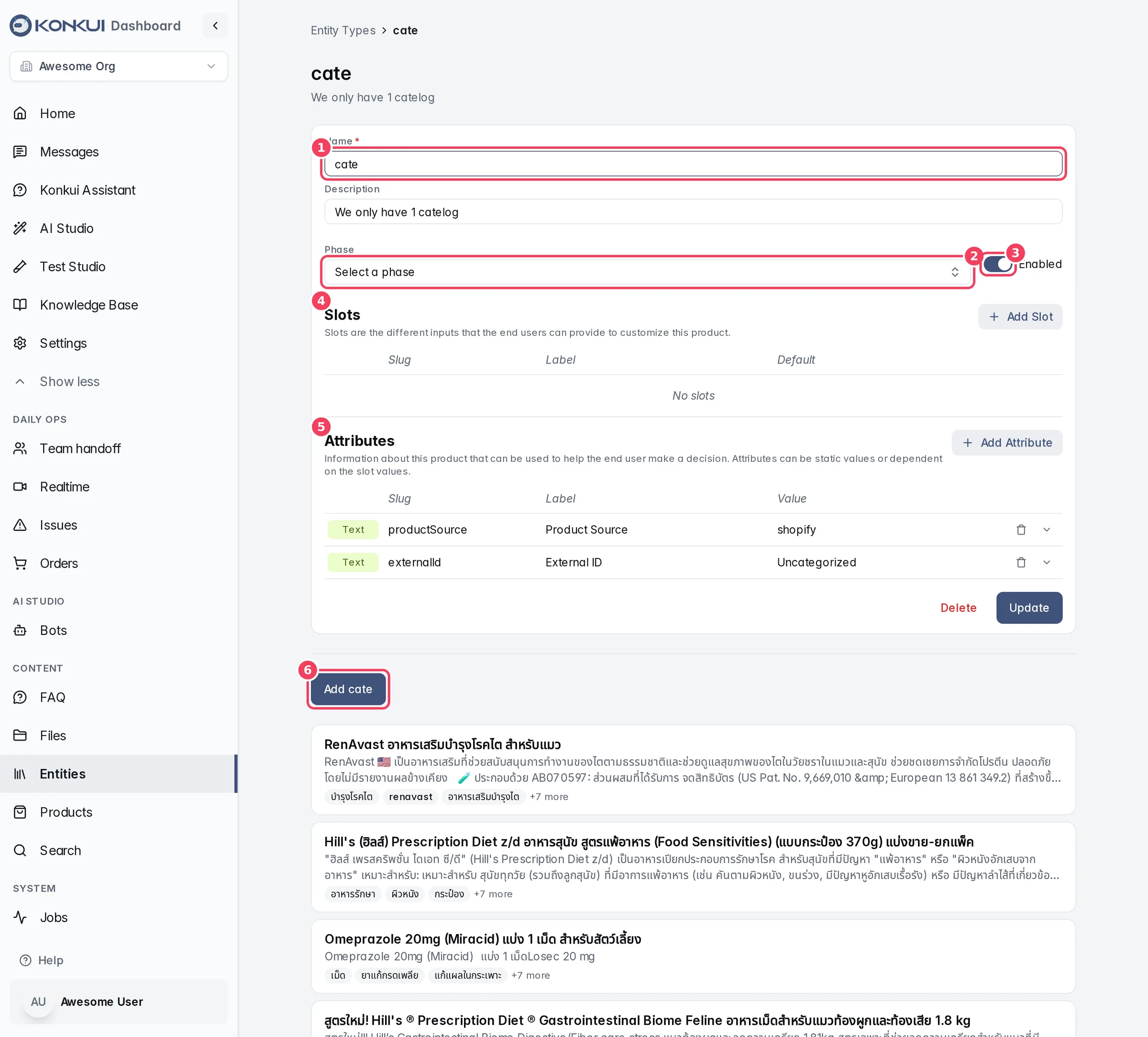
Task: Open the Hill's Prescription Diet z/d card
Action: [x=693, y=867]
